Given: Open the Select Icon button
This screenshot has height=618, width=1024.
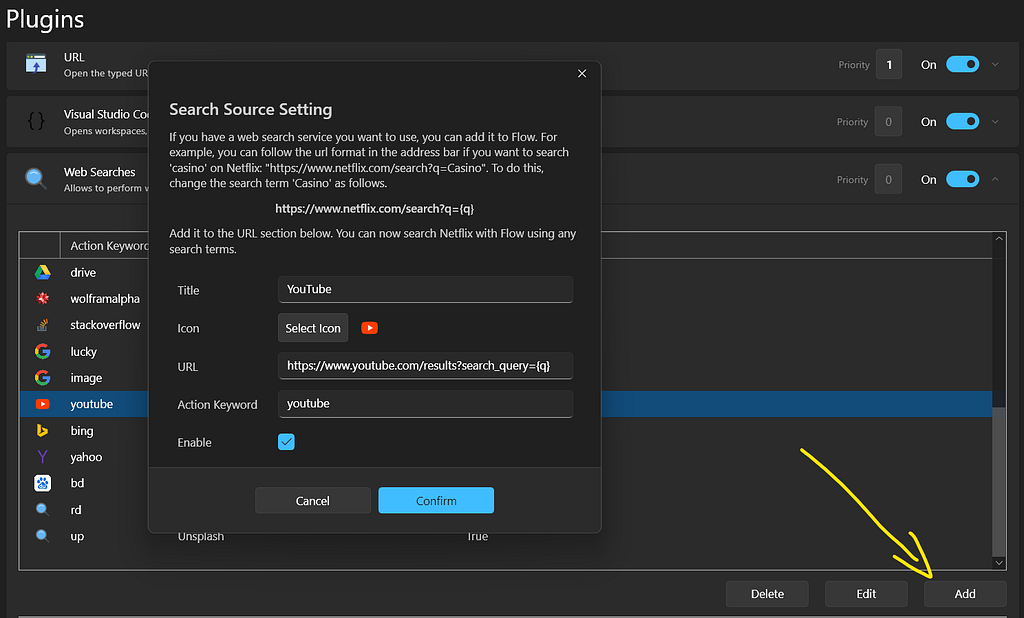Looking at the screenshot, I should (x=313, y=328).
